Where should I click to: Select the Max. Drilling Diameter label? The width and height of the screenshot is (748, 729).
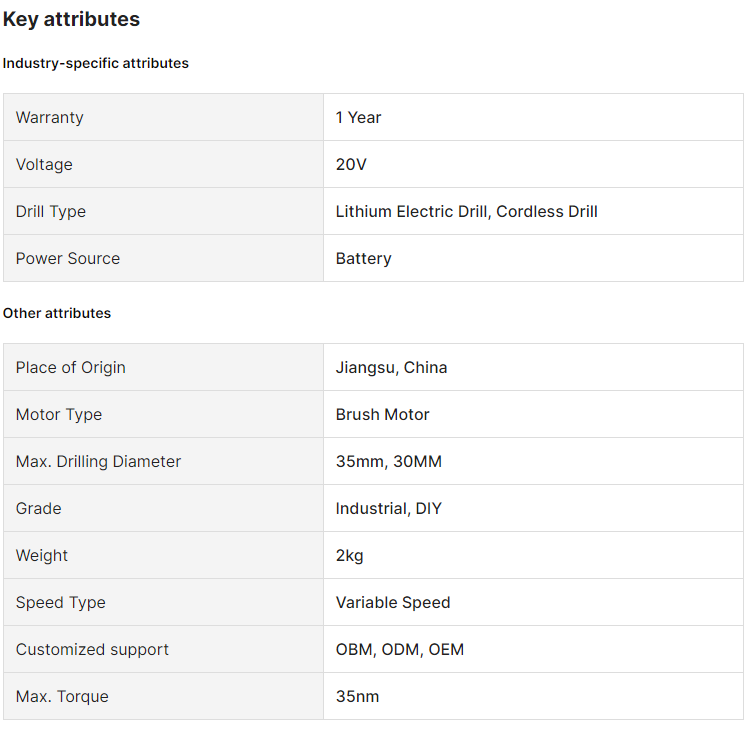[x=98, y=461]
